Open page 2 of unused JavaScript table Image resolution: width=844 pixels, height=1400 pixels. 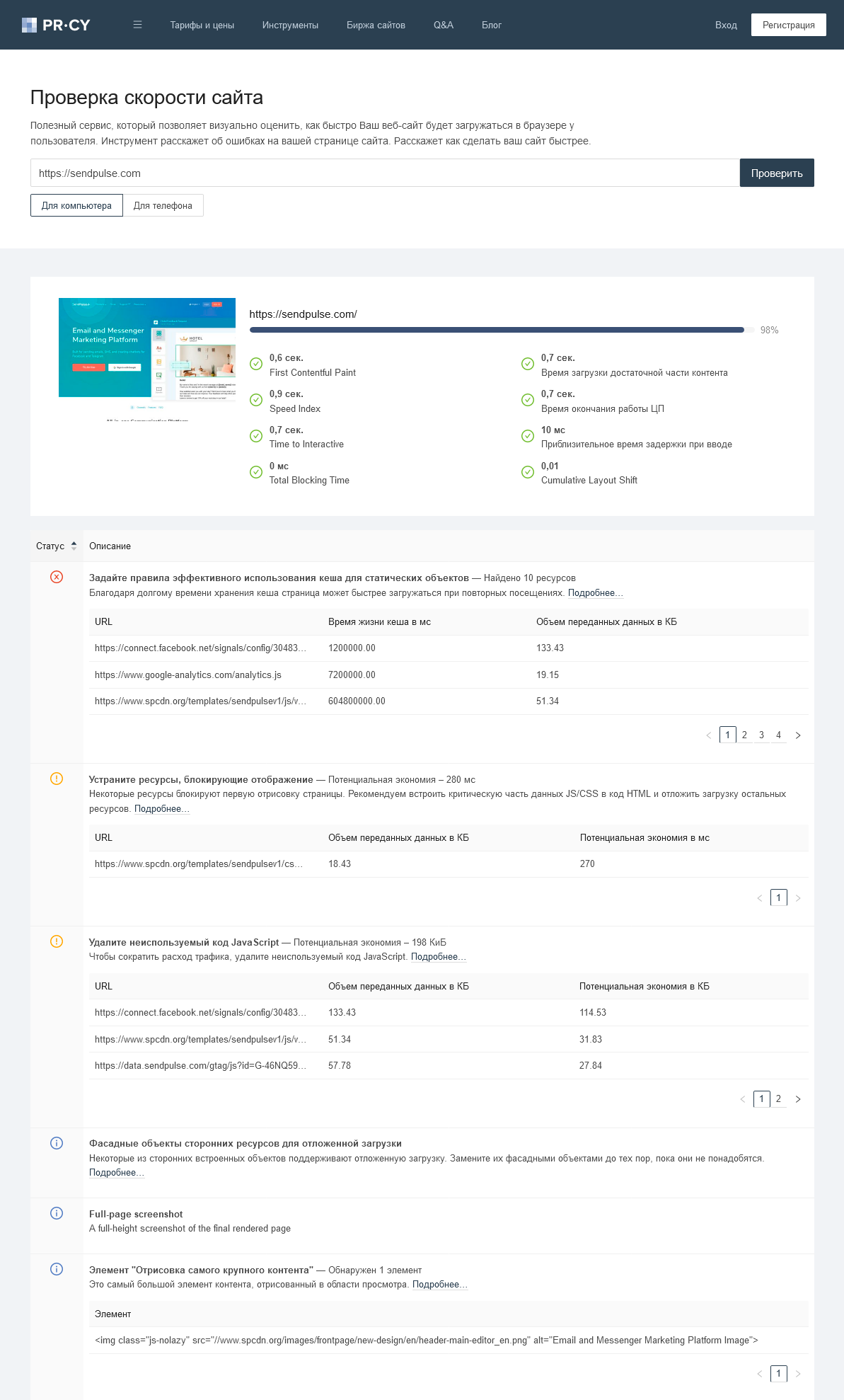tap(778, 1099)
